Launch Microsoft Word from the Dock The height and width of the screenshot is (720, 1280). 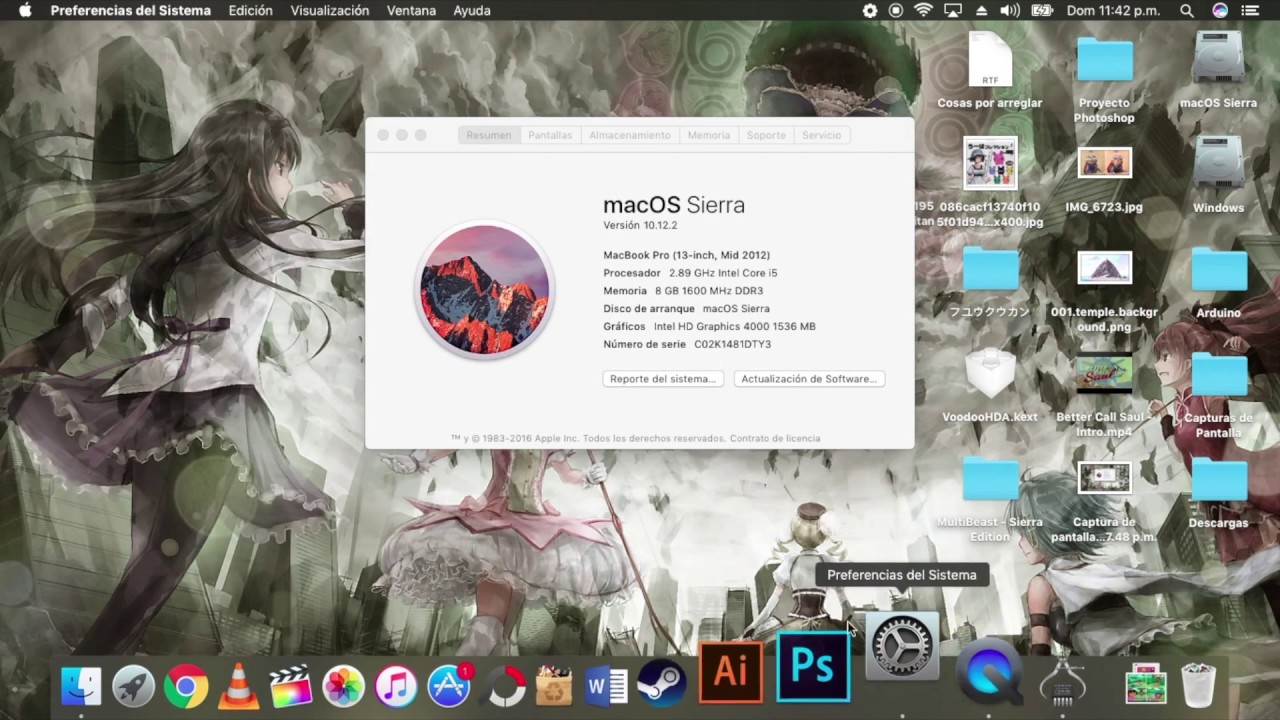click(607, 686)
